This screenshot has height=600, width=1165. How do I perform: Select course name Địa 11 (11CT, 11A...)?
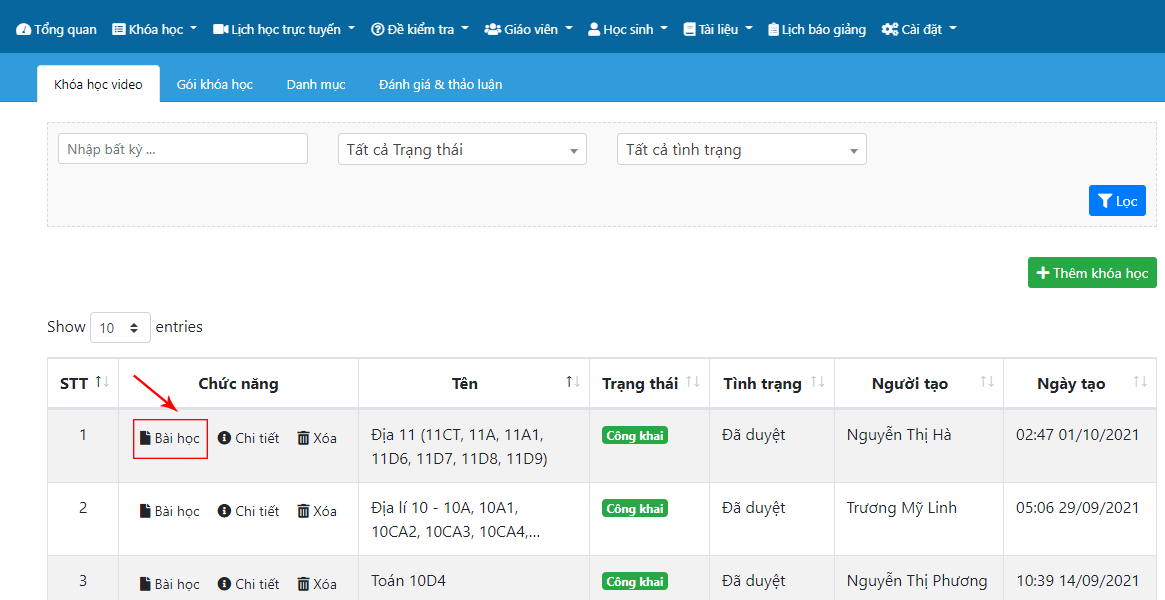(x=459, y=446)
